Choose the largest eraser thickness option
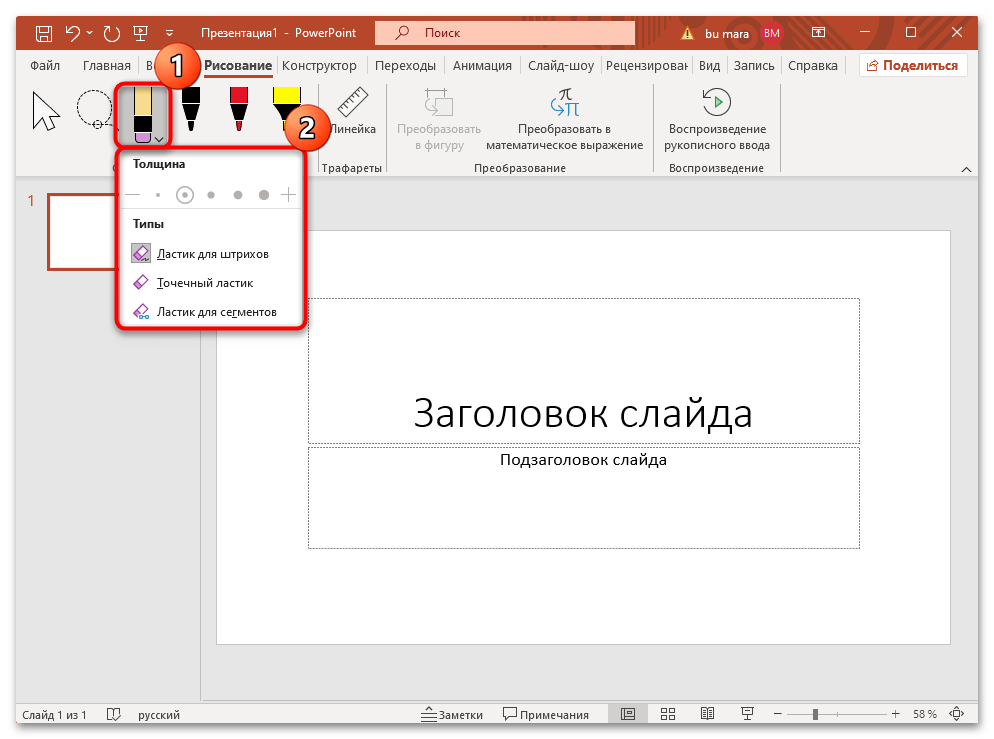Image resolution: width=994 pixels, height=739 pixels. (263, 194)
